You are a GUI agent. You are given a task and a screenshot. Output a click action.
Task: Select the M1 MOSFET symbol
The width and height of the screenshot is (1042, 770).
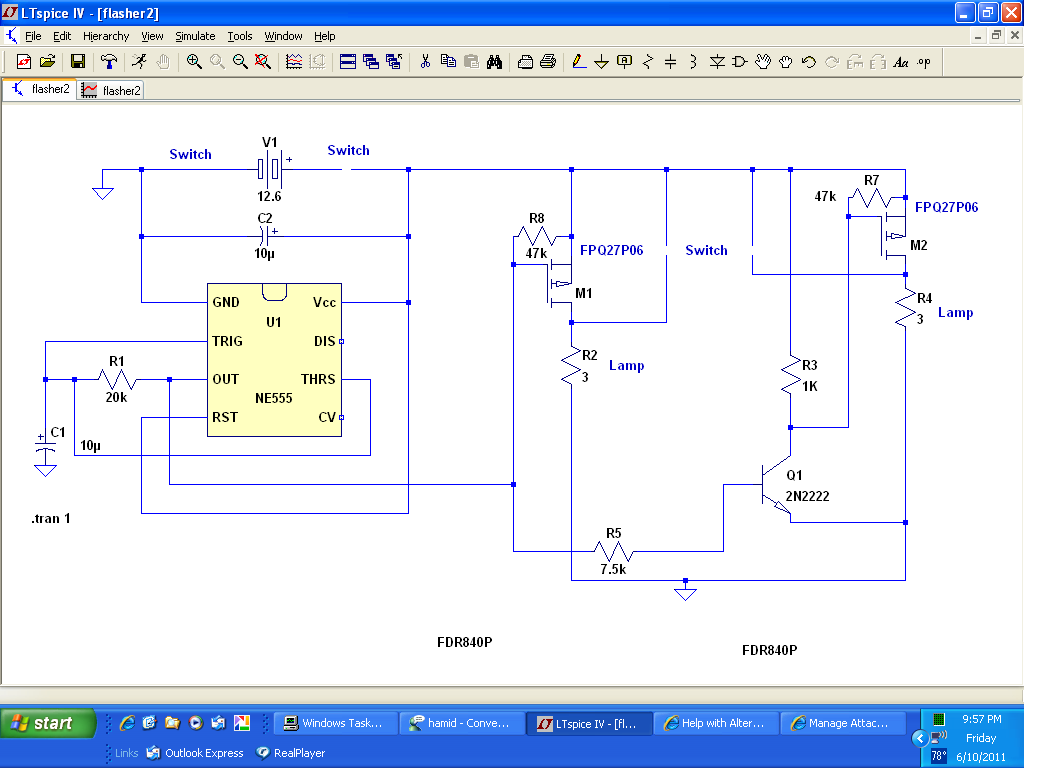pyautogui.click(x=560, y=284)
